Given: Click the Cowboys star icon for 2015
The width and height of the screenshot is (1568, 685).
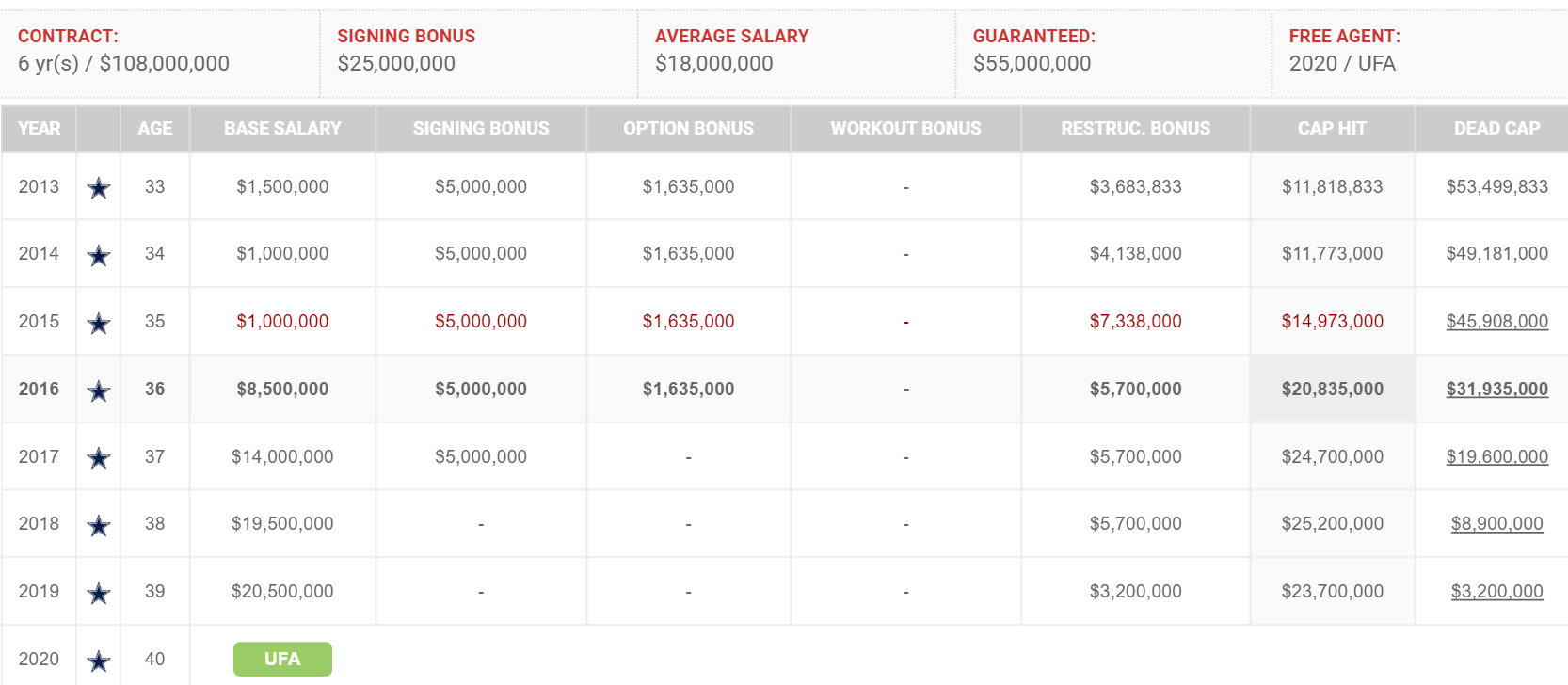Looking at the screenshot, I should (99, 323).
